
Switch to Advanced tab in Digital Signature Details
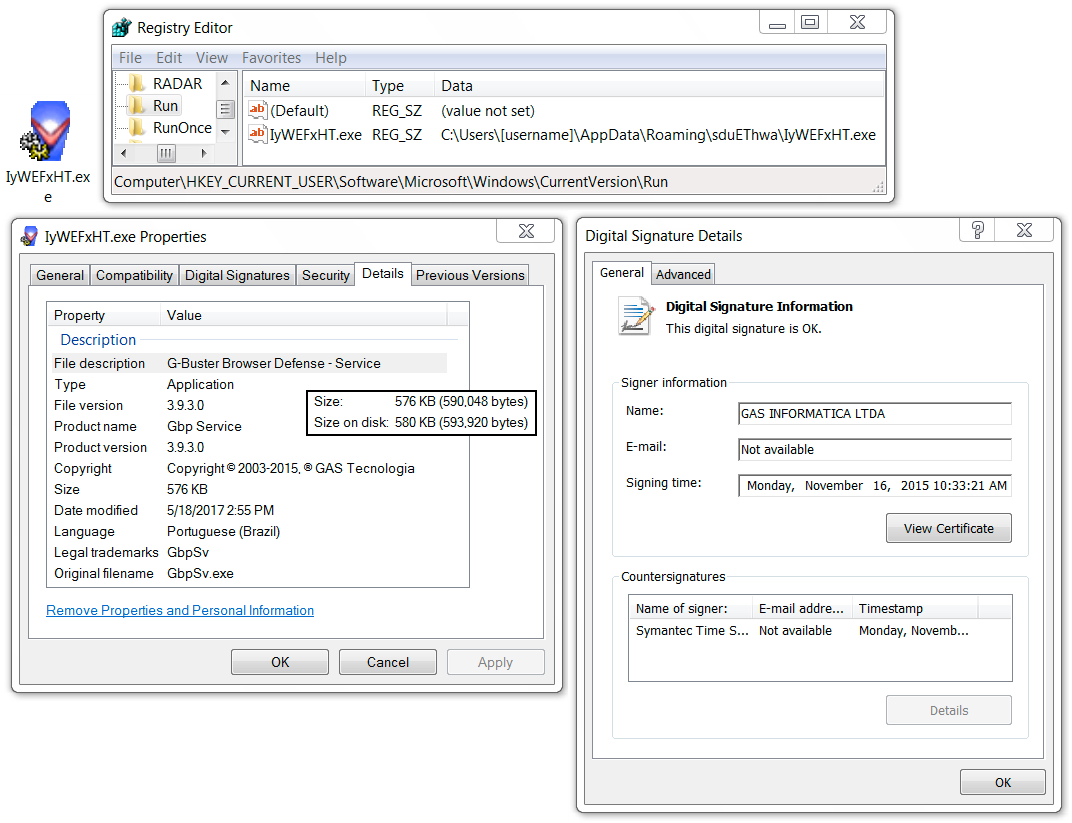pos(683,274)
